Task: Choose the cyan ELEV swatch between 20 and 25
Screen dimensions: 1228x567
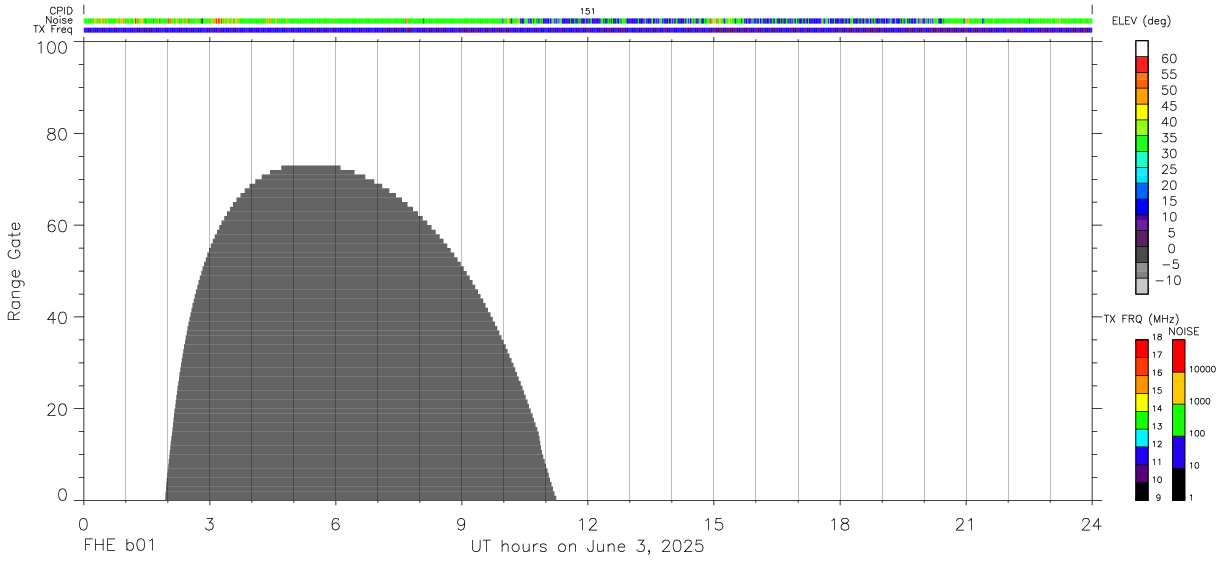Action: pos(1141,175)
